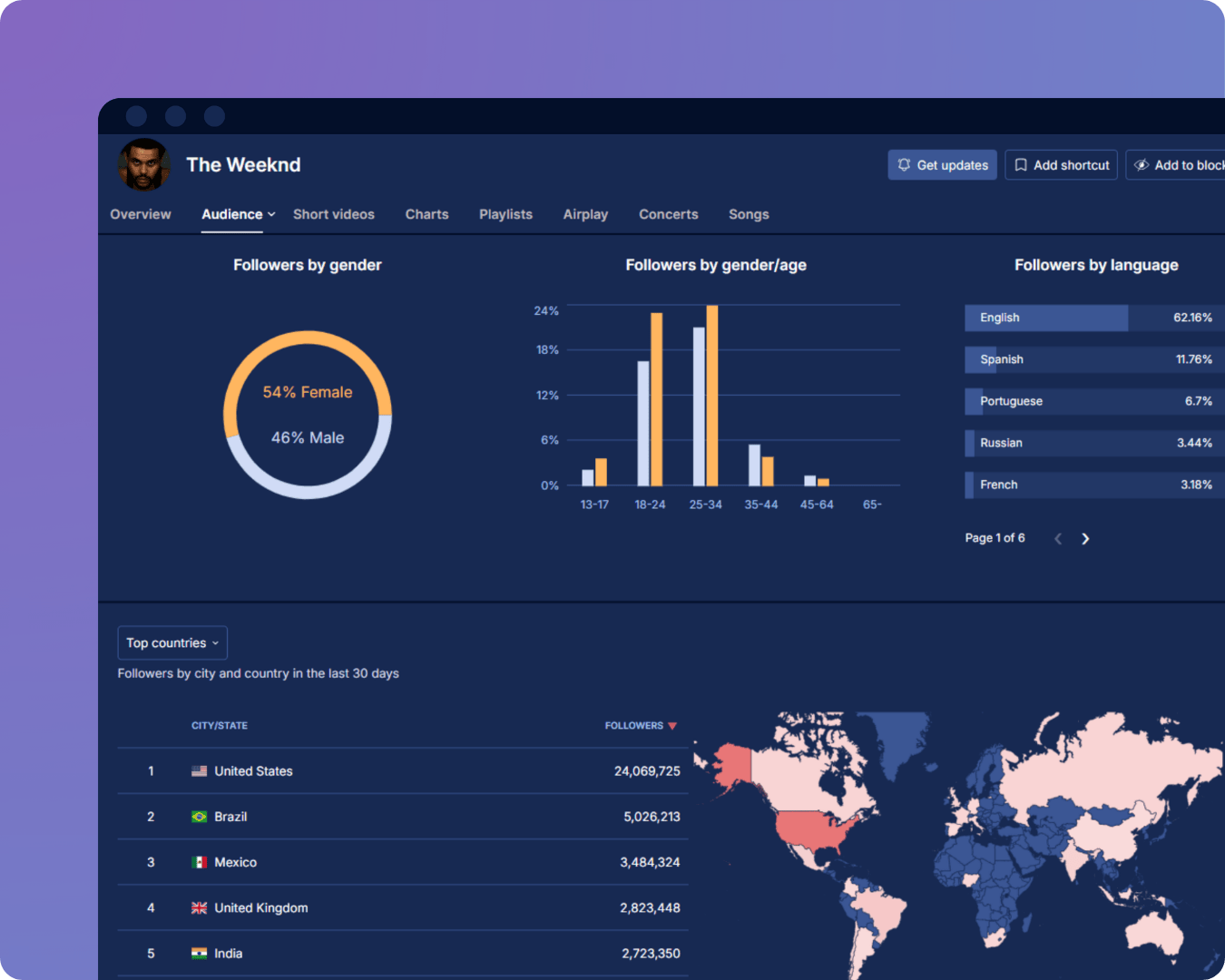Viewport: 1225px width, 980px height.
Task: Click the Get updates button
Action: [x=942, y=165]
